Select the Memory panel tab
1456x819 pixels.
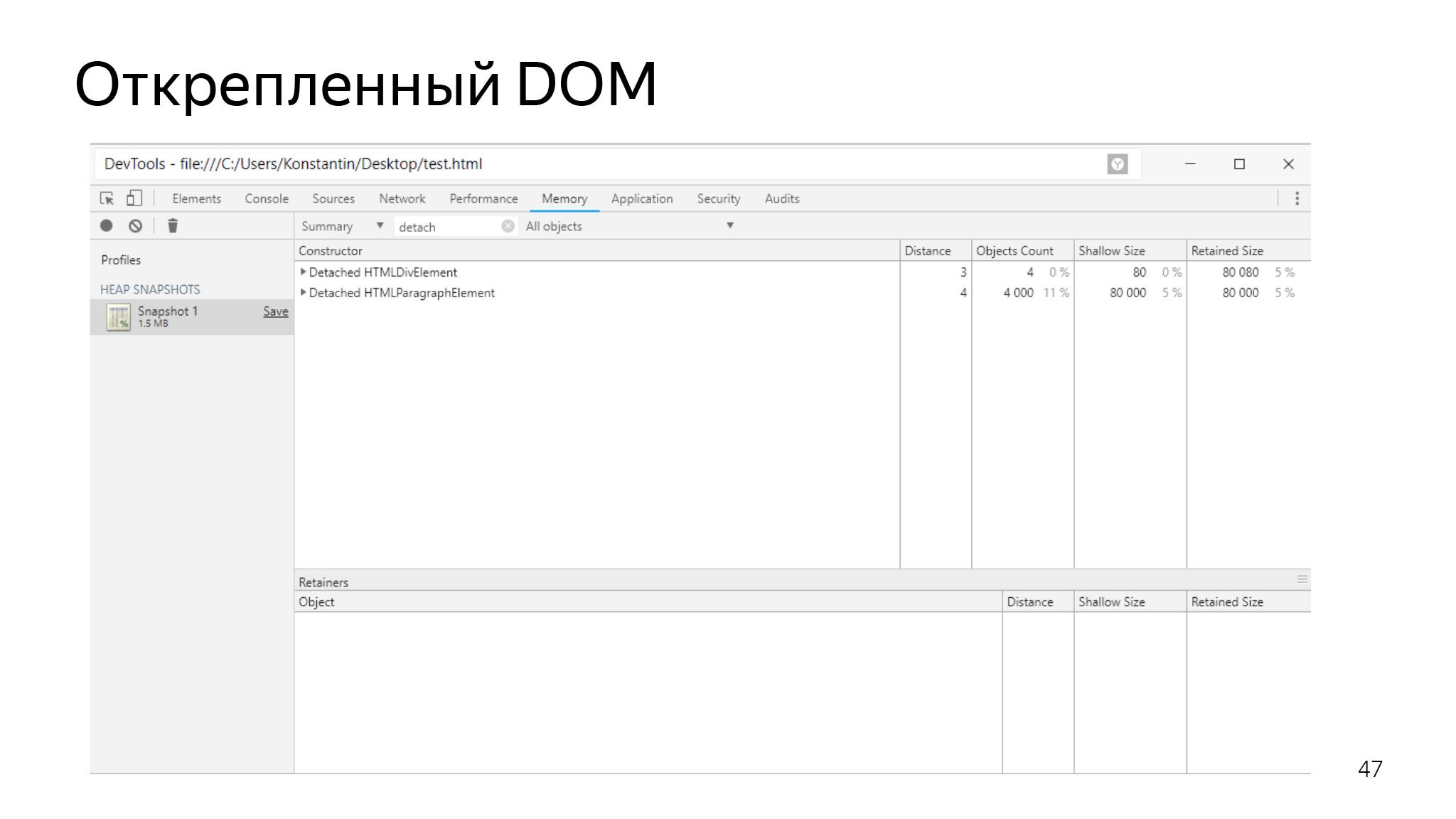[x=564, y=199]
